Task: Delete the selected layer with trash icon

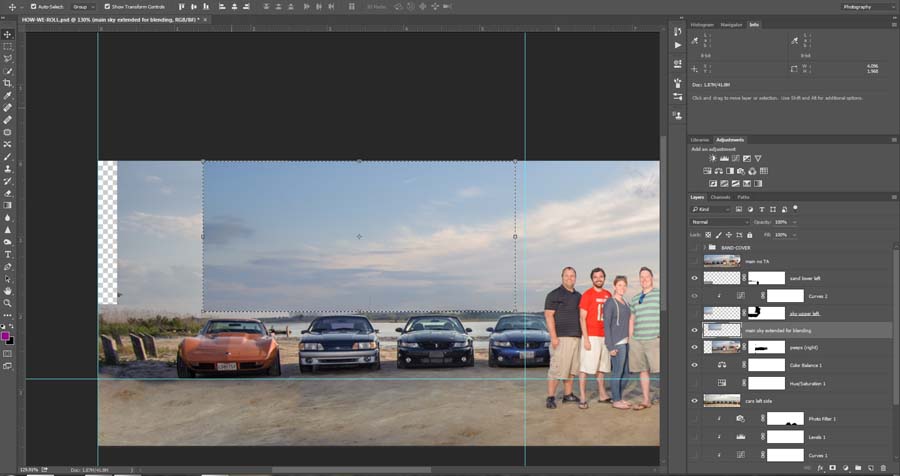Action: 883,469
